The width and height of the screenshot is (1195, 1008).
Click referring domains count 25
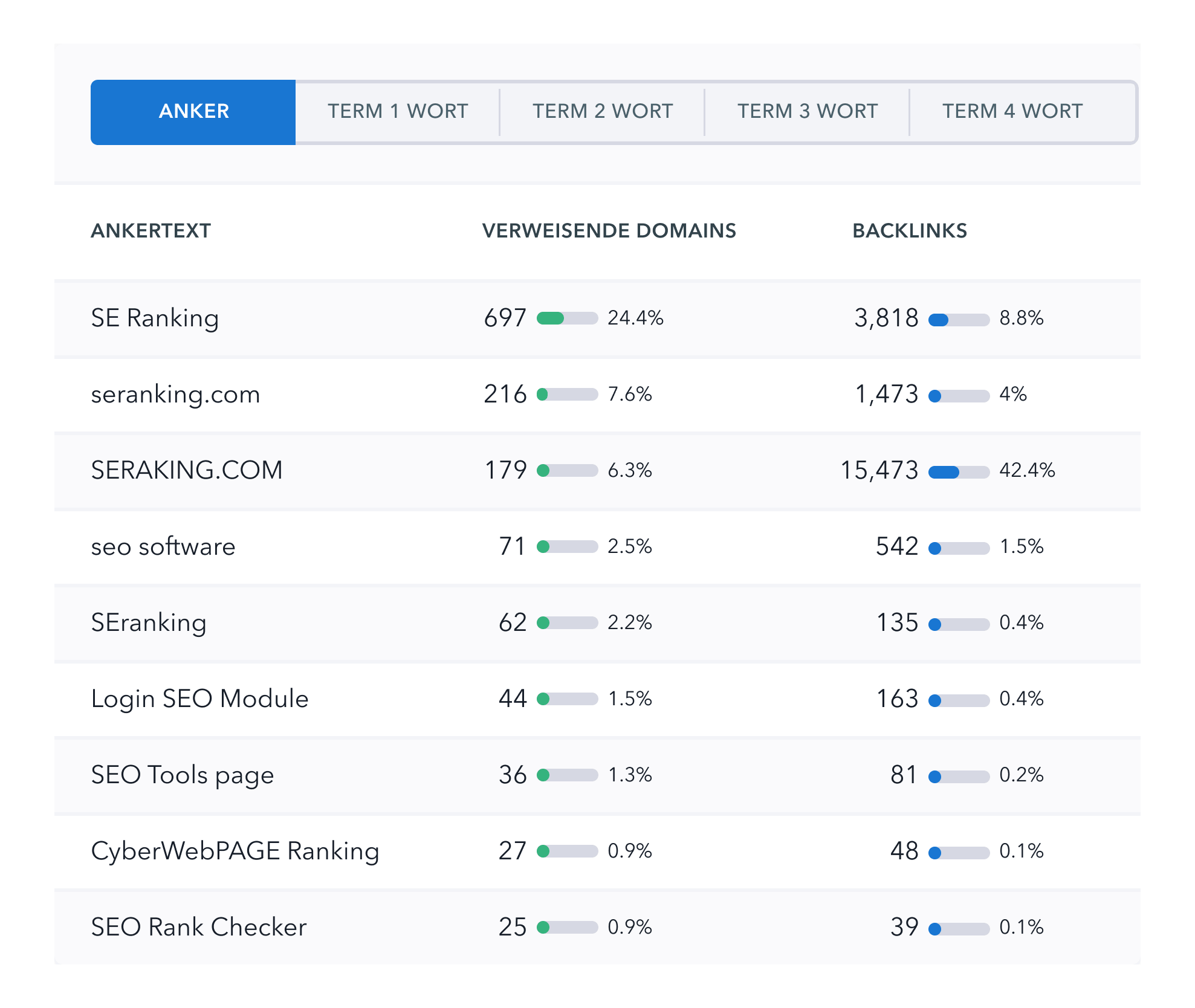[x=513, y=927]
